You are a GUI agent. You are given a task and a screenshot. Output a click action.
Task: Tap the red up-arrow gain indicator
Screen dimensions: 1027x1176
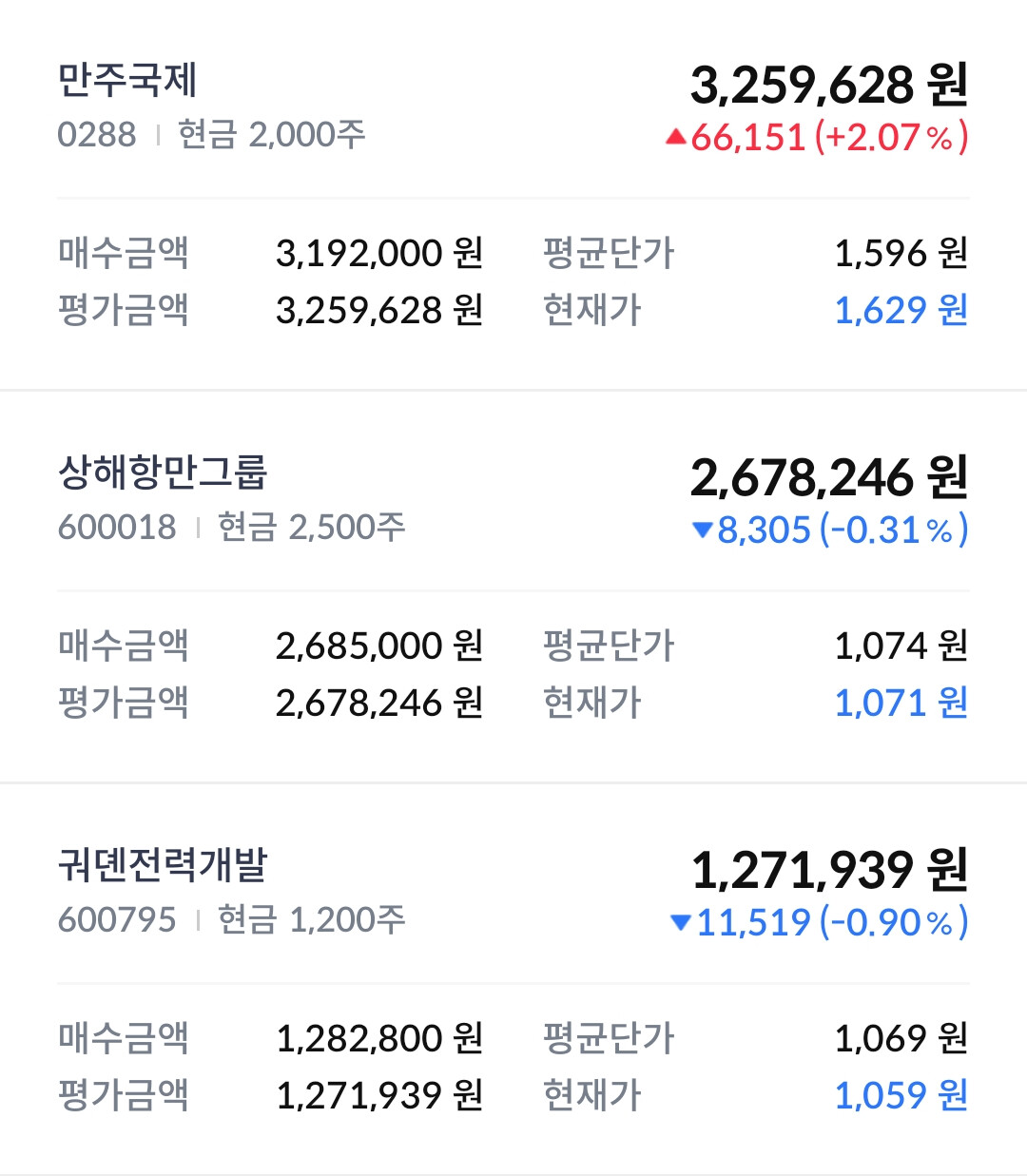pos(676,138)
